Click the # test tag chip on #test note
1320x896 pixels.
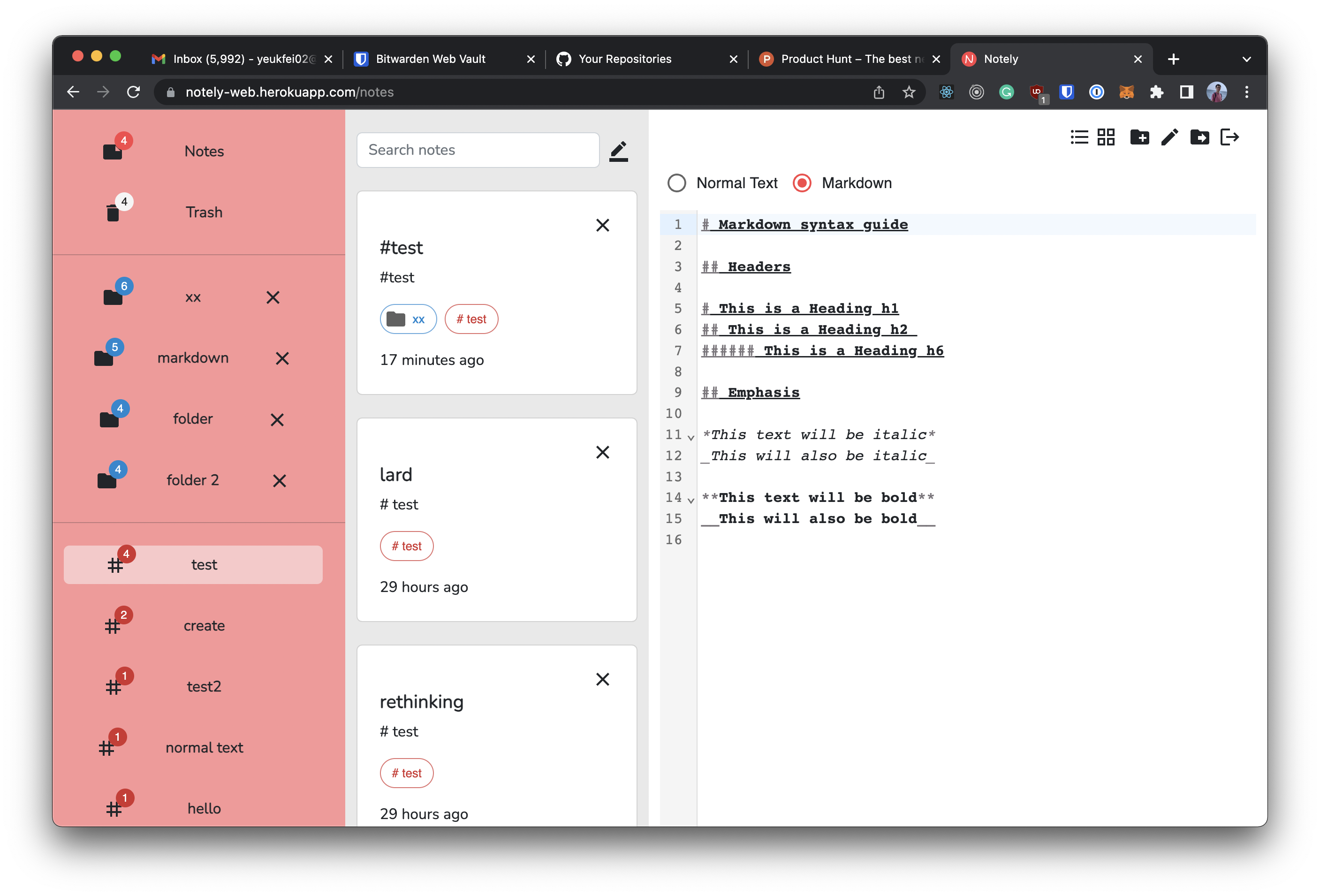pyautogui.click(x=471, y=319)
